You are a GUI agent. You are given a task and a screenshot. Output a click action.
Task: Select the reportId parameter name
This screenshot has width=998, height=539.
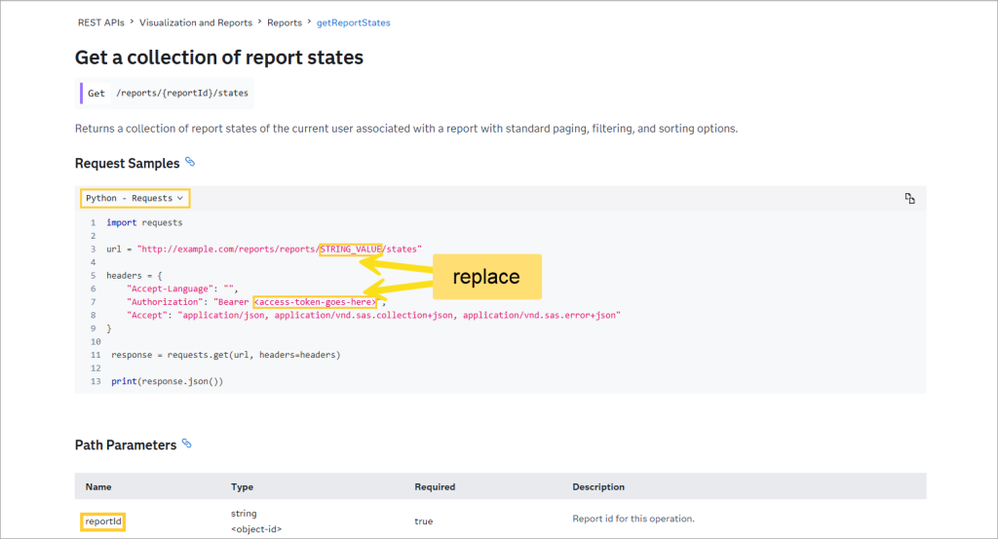pyautogui.click(x=103, y=521)
